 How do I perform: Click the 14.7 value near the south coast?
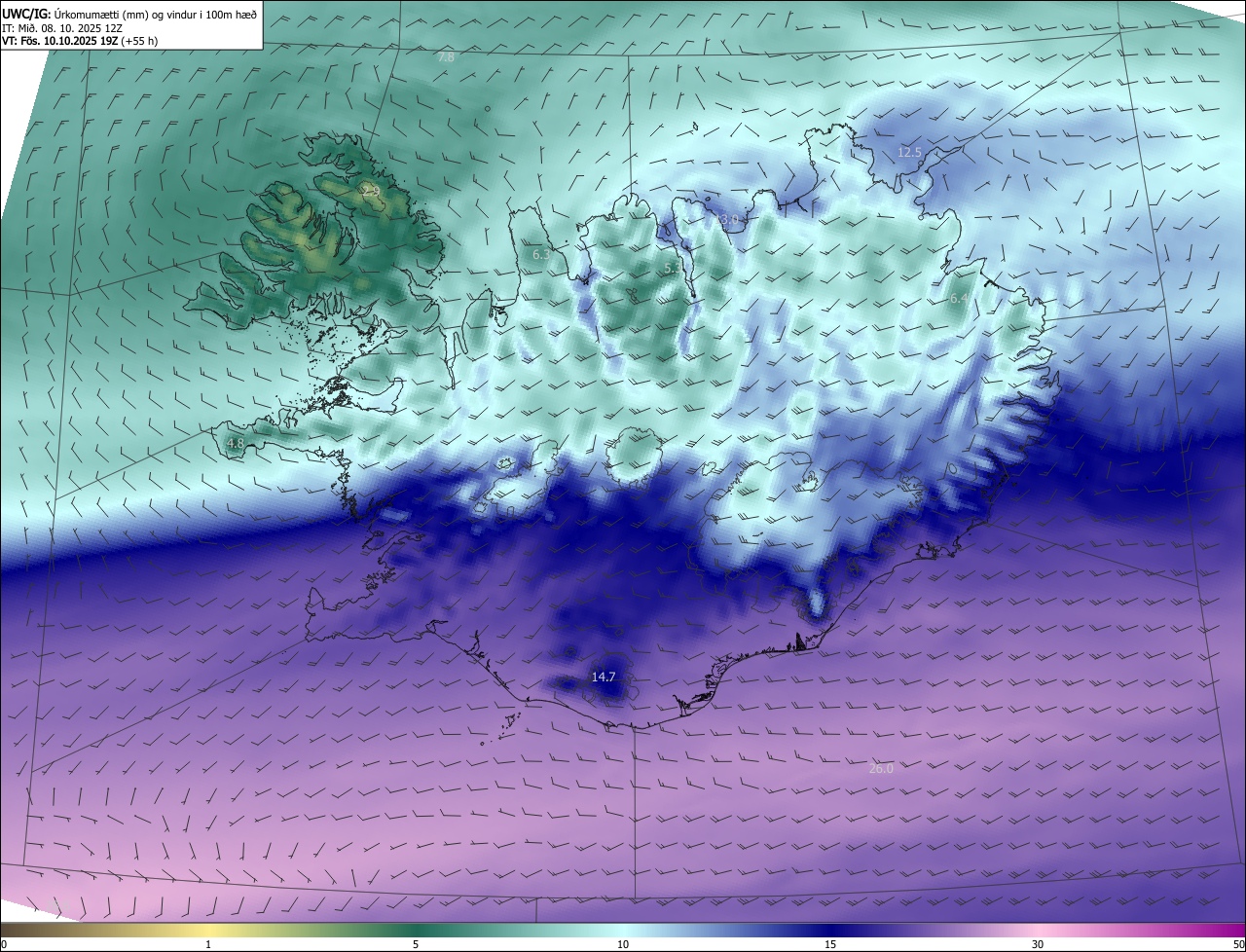click(x=604, y=677)
